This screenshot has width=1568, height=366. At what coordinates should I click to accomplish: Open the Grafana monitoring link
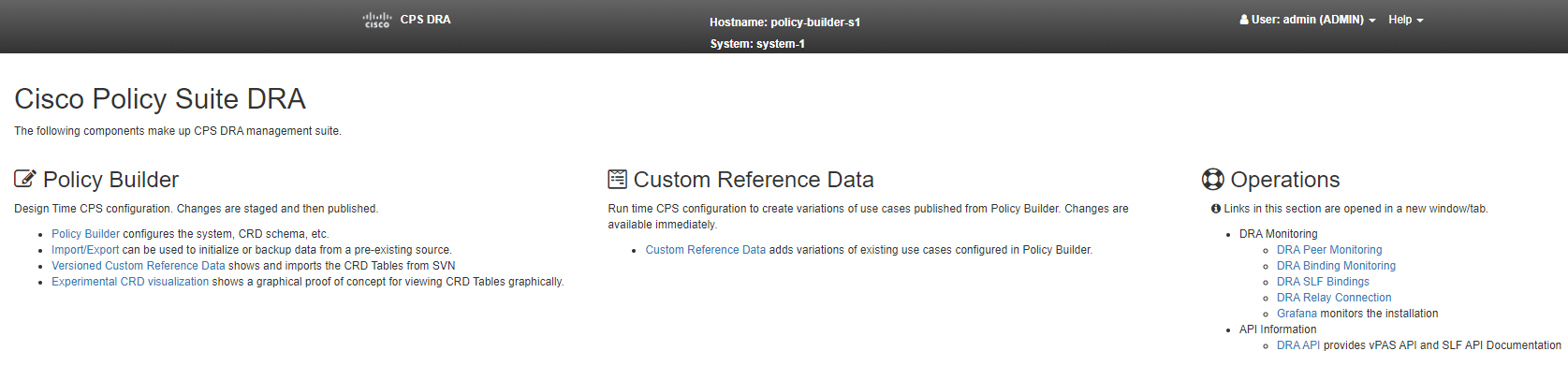click(1297, 314)
